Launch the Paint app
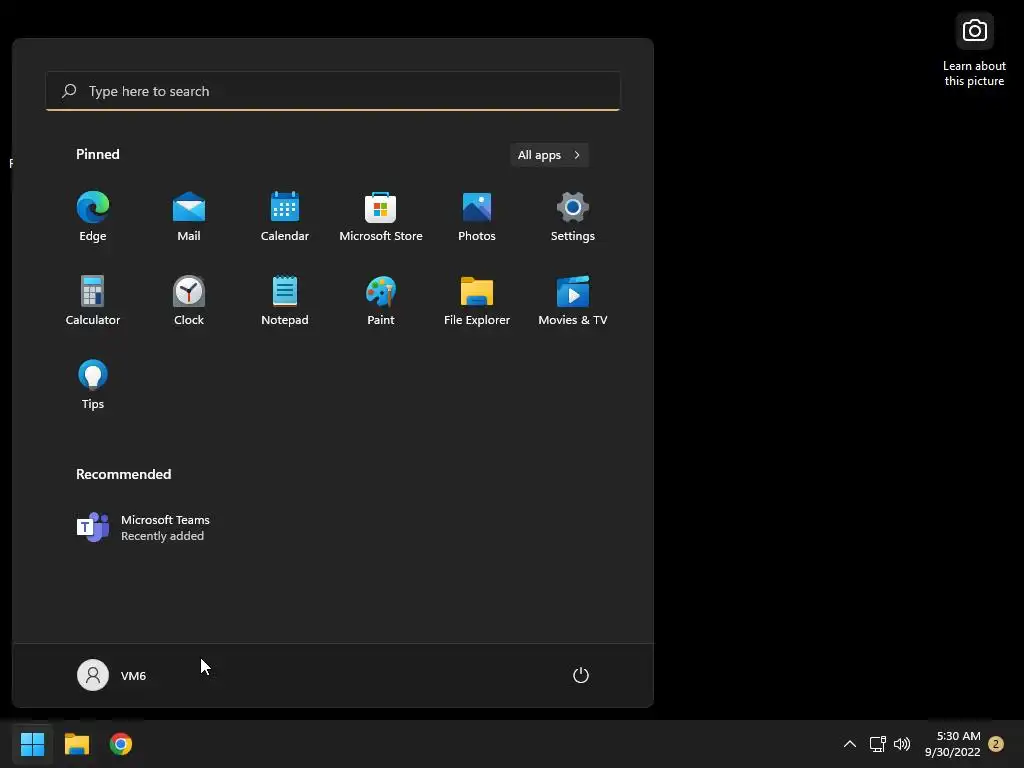The height and width of the screenshot is (768, 1024). coord(381,301)
